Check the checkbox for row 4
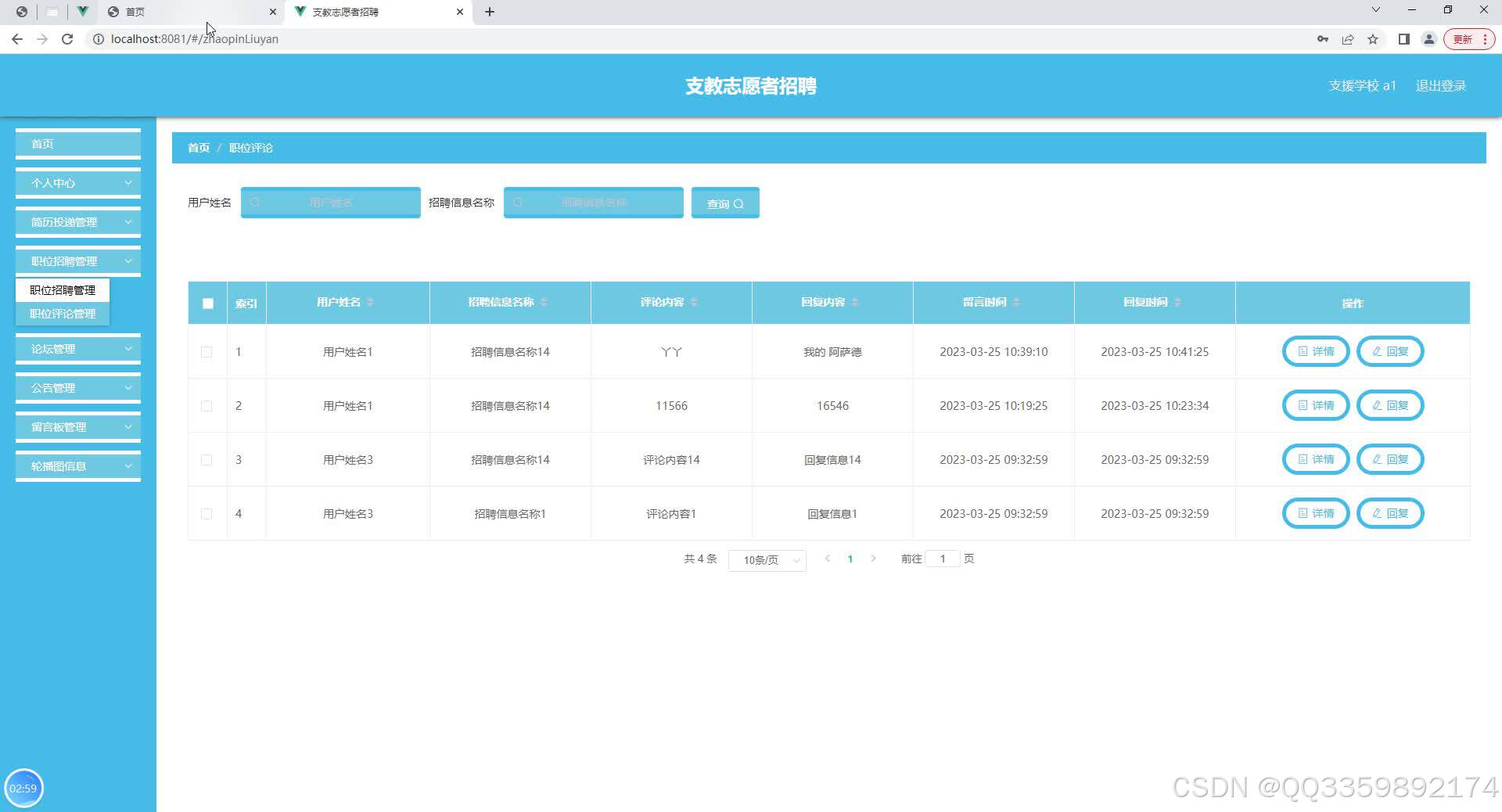 tap(207, 514)
